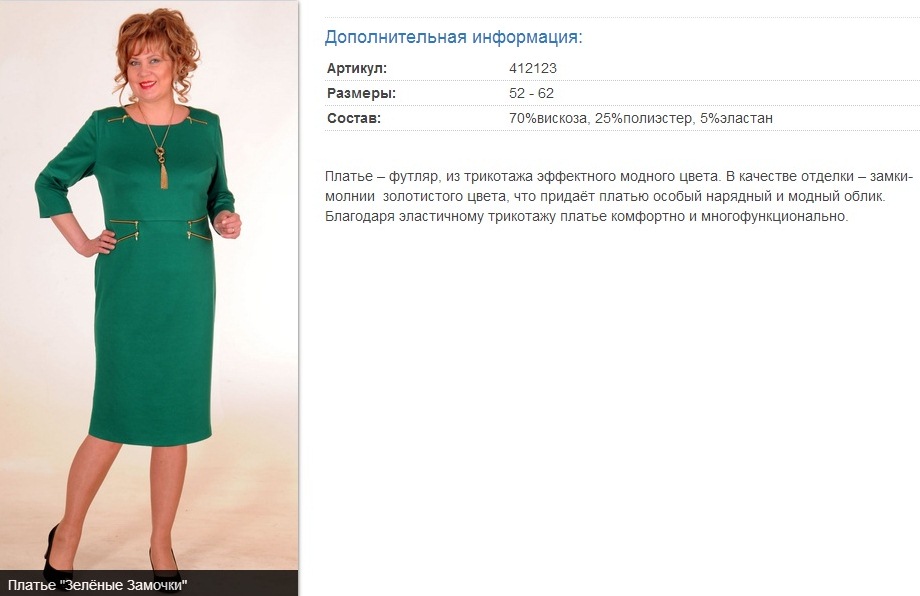The height and width of the screenshot is (596, 920).
Task: Click the line starting Благодаря эластичному трикотажу
Action: pos(587,216)
